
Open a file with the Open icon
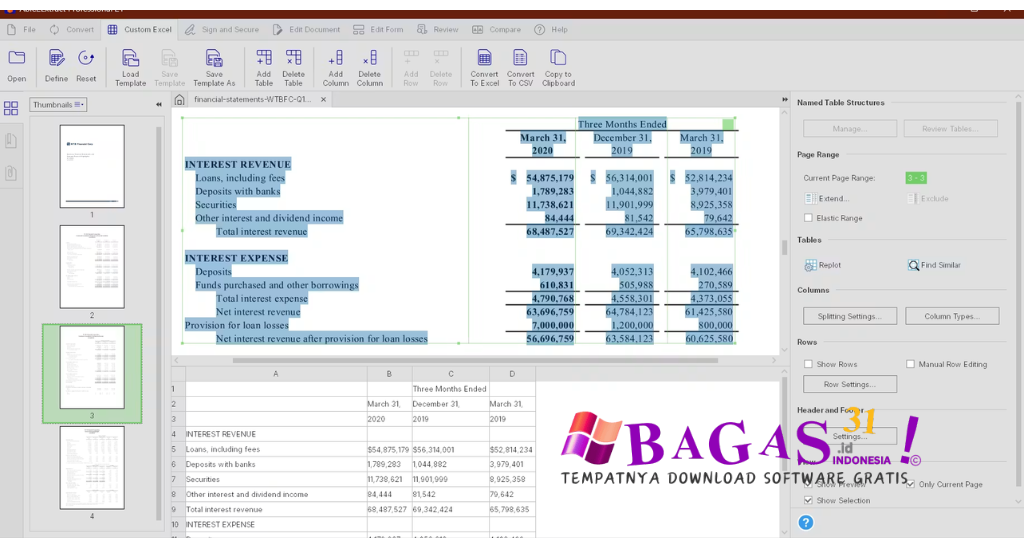point(16,65)
